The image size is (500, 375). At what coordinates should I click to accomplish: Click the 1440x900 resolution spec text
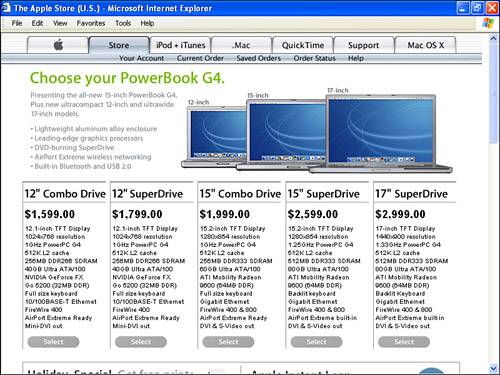pos(405,237)
